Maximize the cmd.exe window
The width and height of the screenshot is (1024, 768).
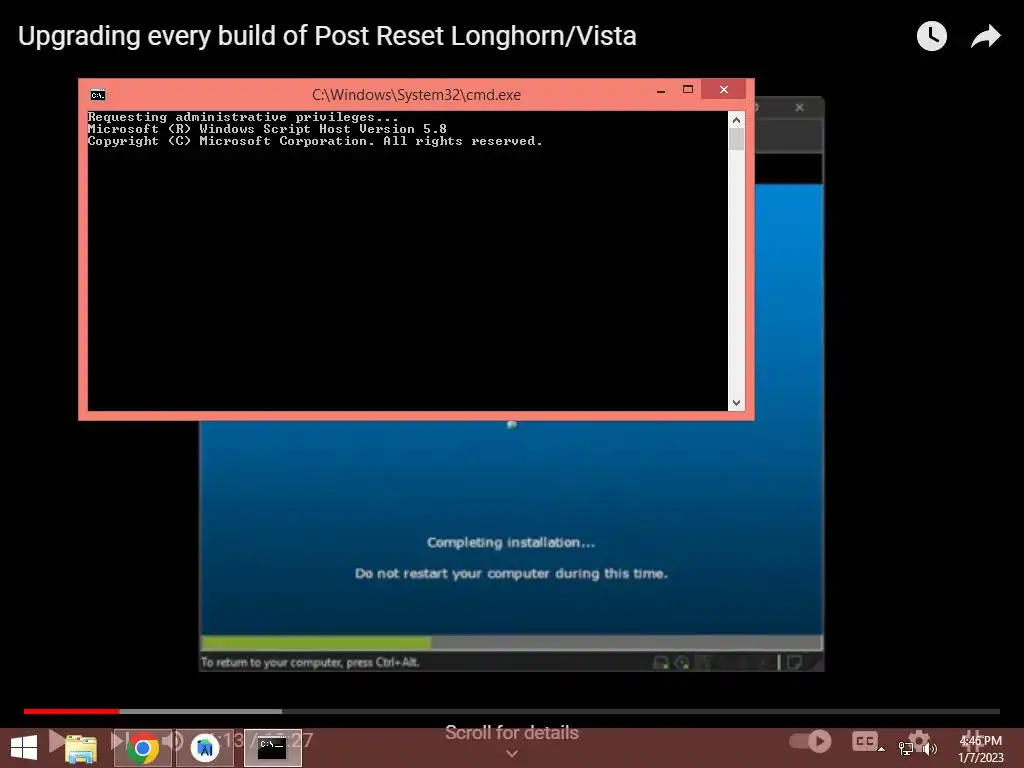pyautogui.click(x=688, y=89)
